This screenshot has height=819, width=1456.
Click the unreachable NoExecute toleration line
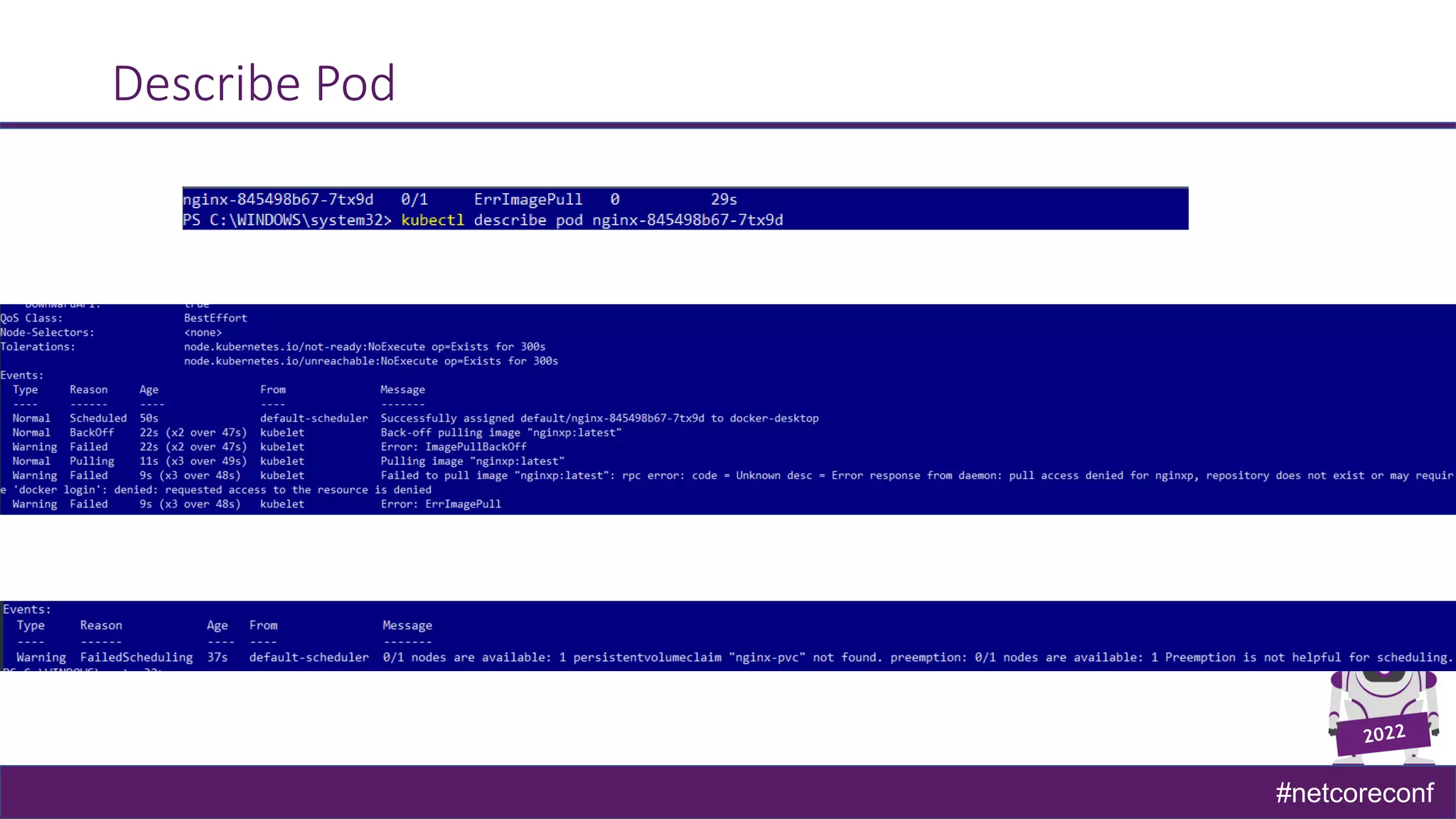tap(371, 361)
